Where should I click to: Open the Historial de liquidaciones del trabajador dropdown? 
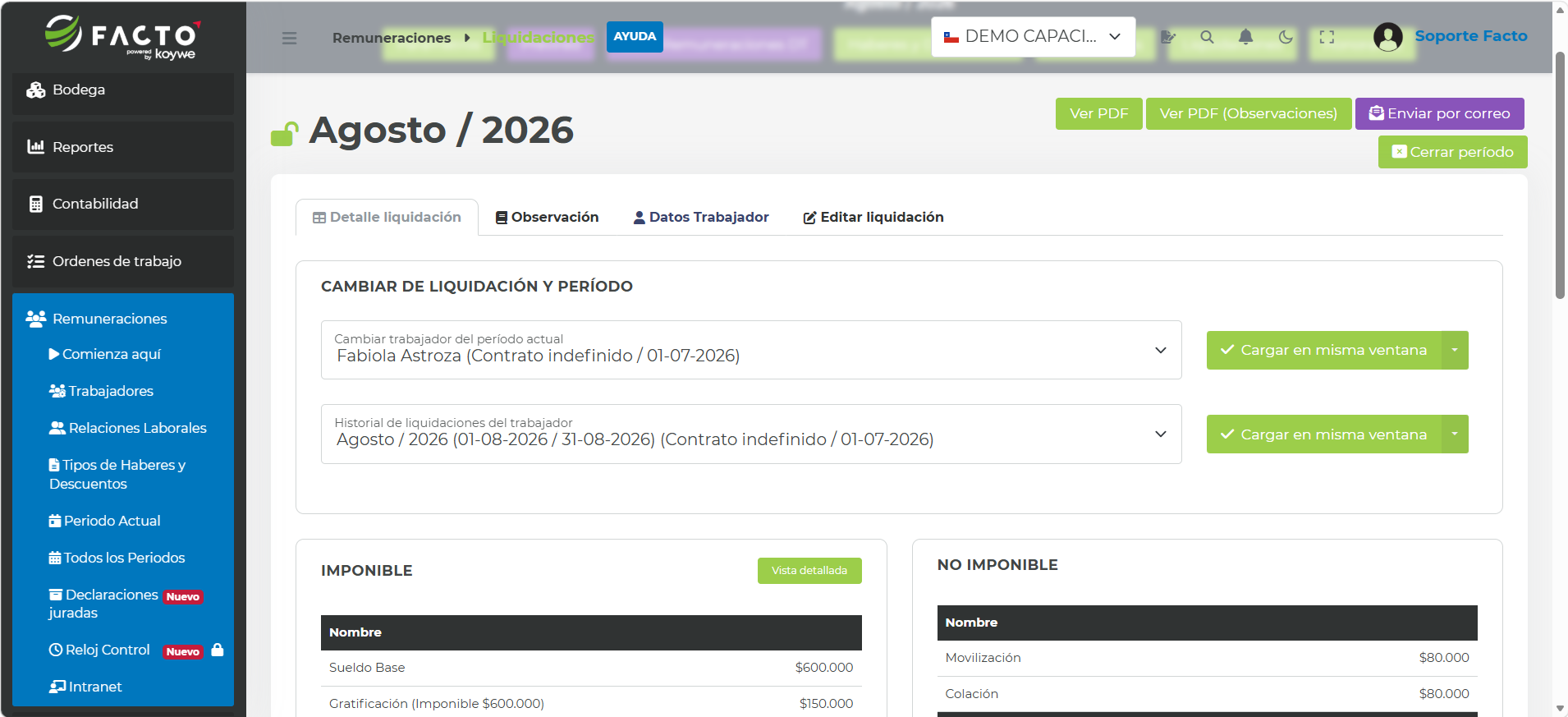tap(751, 434)
